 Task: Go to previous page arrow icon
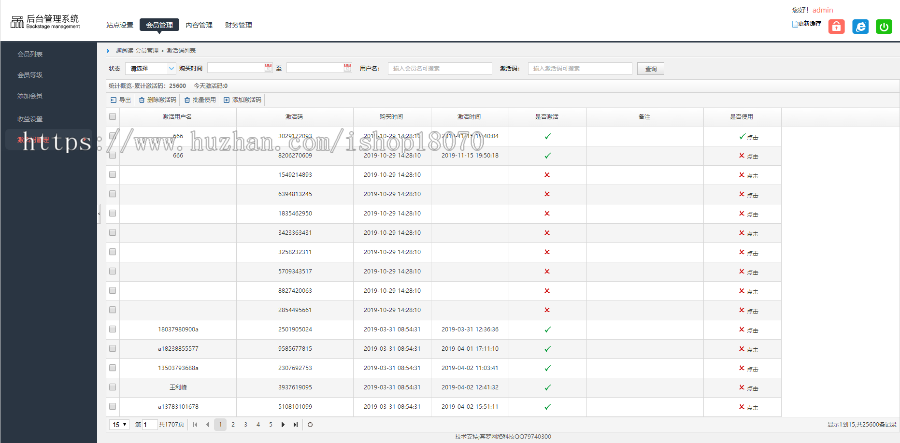click(207, 425)
